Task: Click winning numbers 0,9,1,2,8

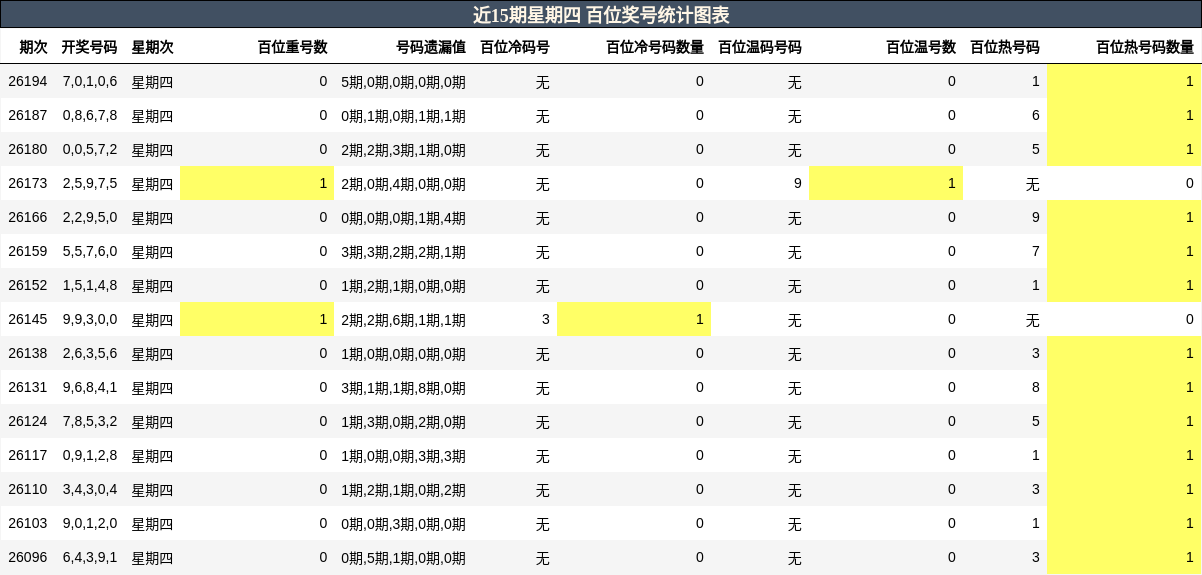Action: click(90, 455)
